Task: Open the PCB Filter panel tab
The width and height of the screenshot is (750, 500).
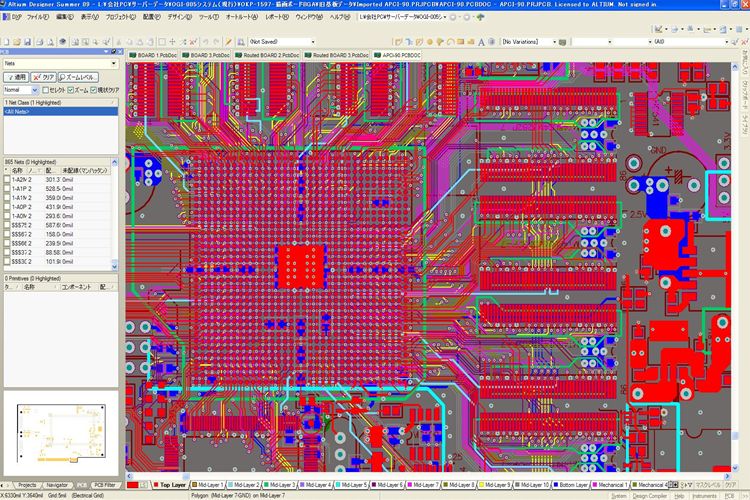Action: click(x=105, y=485)
